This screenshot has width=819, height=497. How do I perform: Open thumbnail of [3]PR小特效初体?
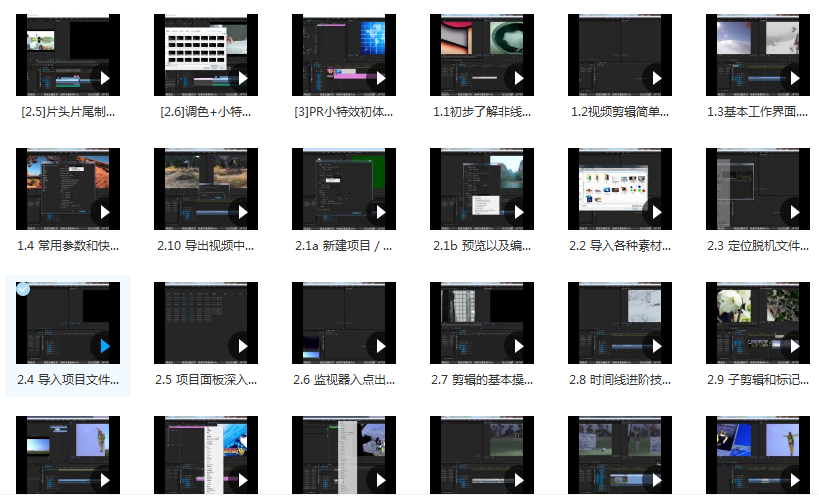pyautogui.click(x=344, y=55)
